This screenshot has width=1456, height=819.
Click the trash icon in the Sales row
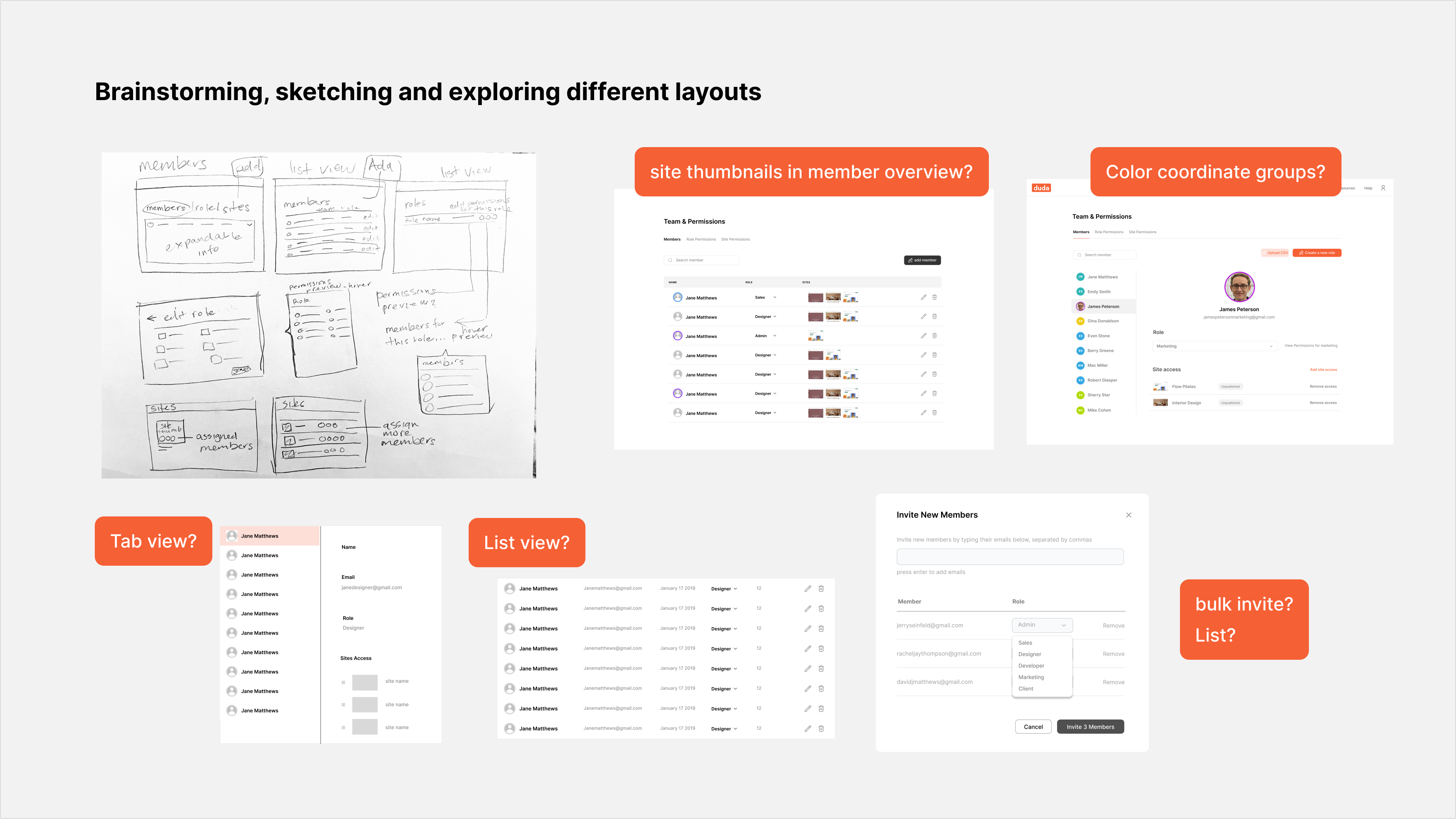pyautogui.click(x=934, y=297)
